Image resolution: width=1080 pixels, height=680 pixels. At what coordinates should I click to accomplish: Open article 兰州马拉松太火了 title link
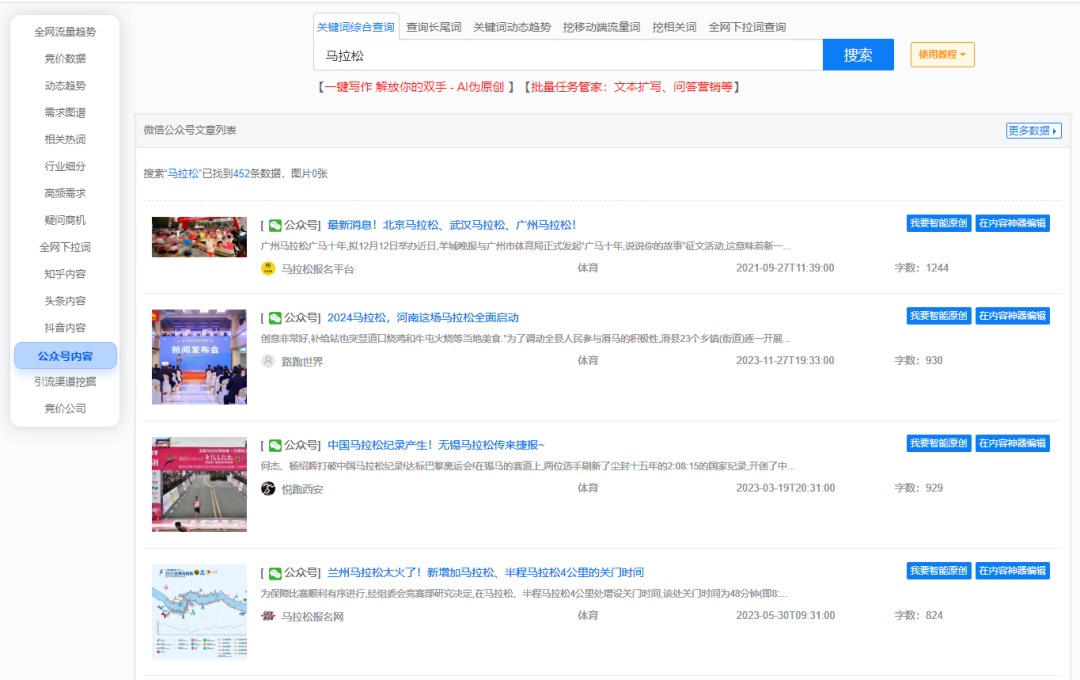[486, 573]
